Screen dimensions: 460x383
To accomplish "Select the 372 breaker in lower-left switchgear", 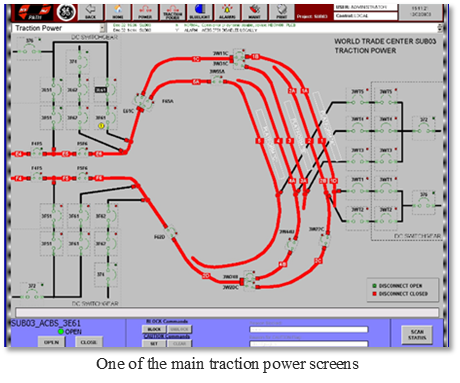I will [x=32, y=293].
